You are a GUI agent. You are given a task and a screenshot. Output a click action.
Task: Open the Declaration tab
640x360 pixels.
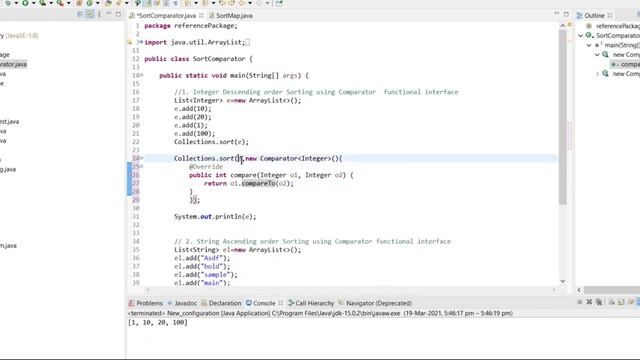pyautogui.click(x=221, y=303)
